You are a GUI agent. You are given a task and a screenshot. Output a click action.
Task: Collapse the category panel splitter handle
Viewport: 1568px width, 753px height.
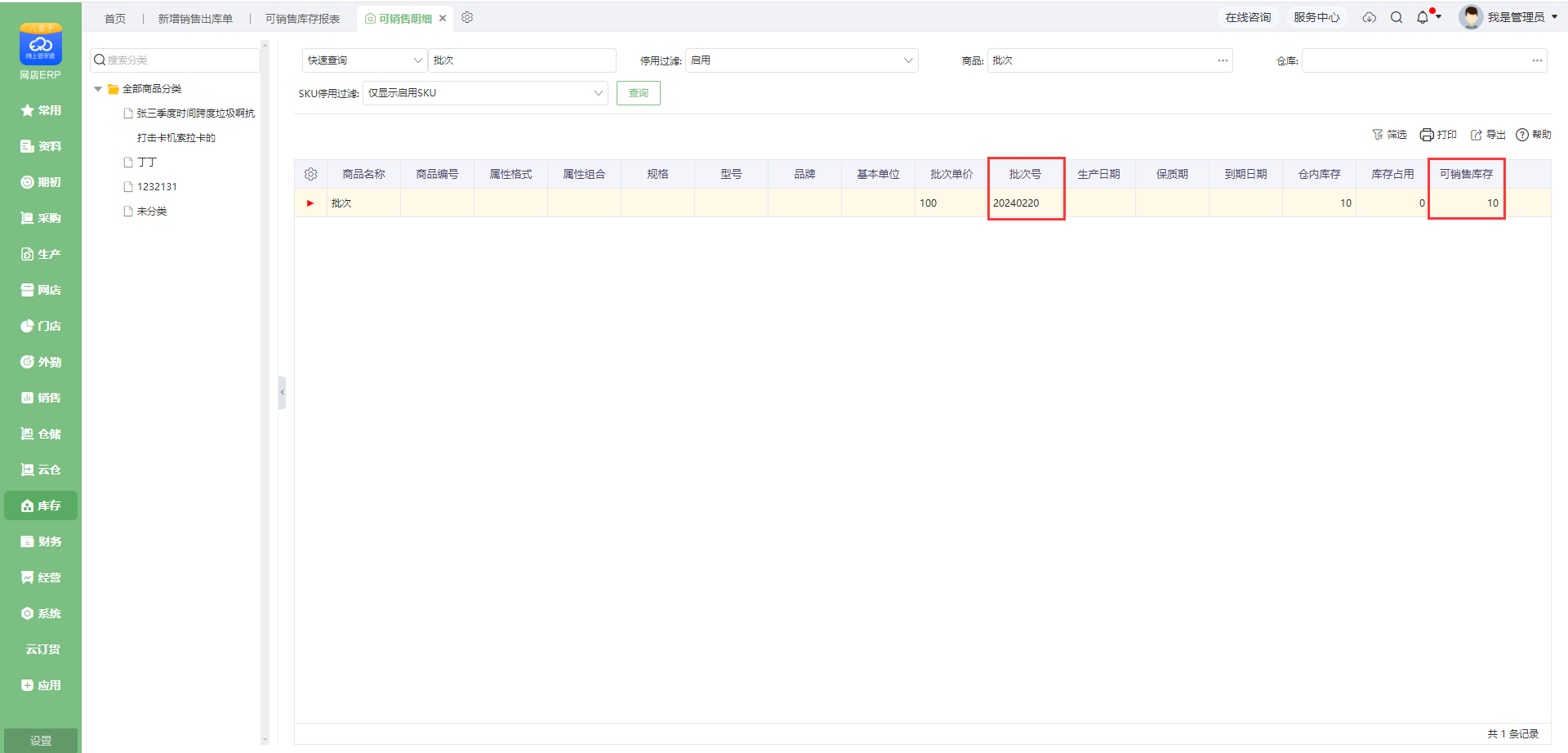click(282, 392)
